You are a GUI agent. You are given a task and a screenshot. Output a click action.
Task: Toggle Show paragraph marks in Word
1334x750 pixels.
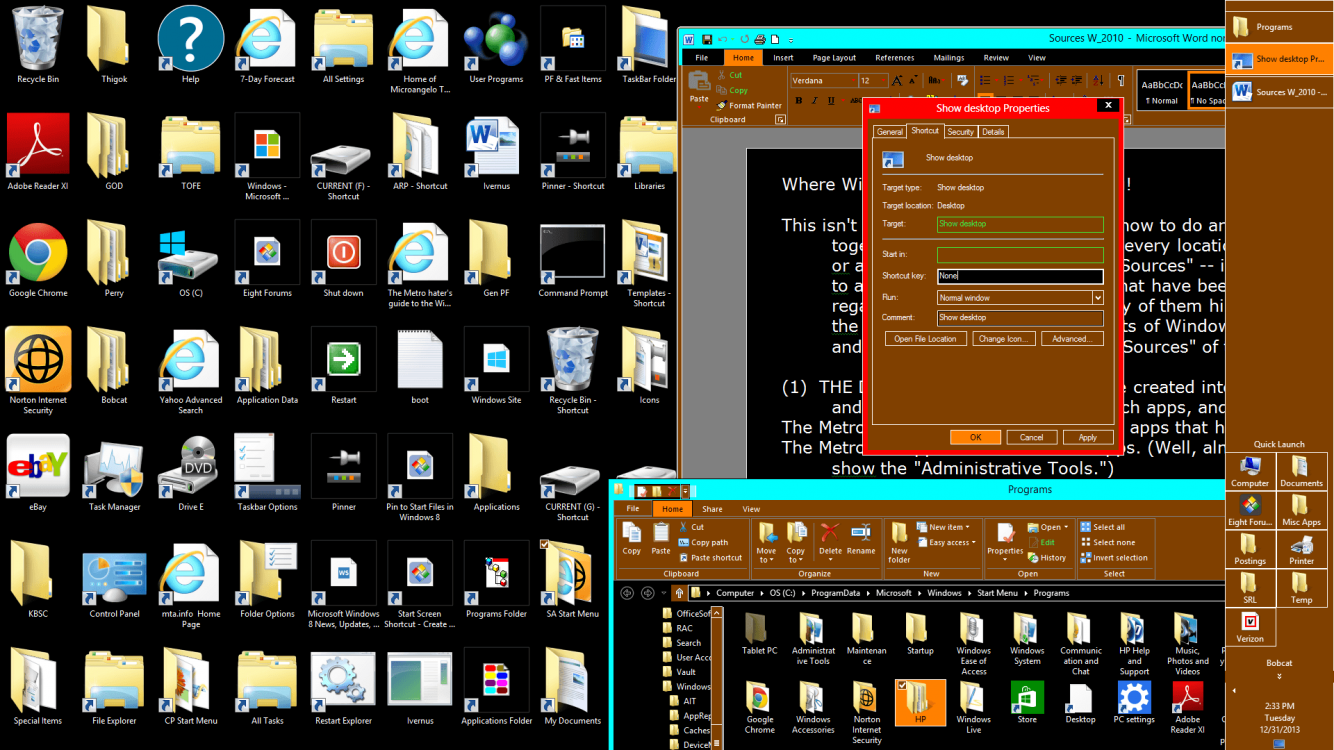1119,81
